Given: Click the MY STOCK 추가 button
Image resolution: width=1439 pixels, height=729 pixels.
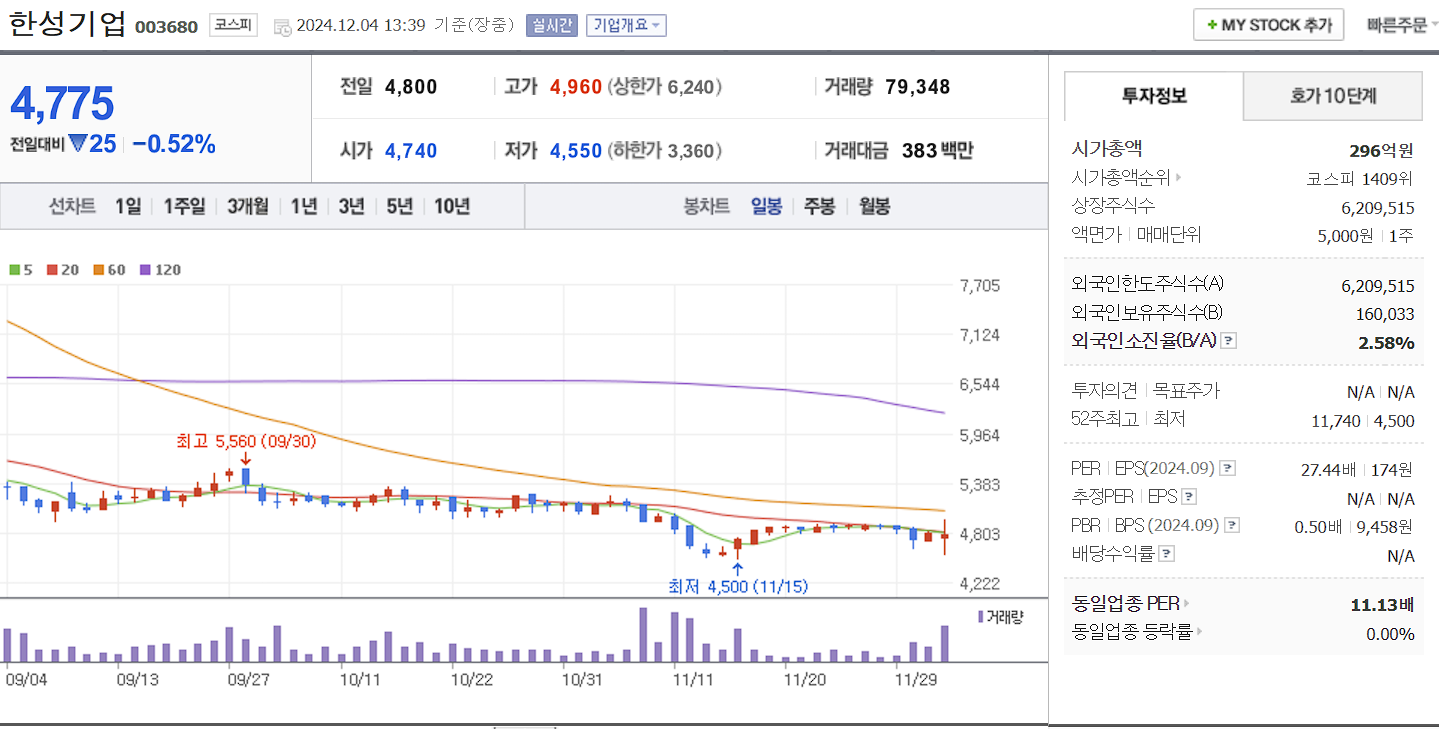Looking at the screenshot, I should click(1268, 24).
